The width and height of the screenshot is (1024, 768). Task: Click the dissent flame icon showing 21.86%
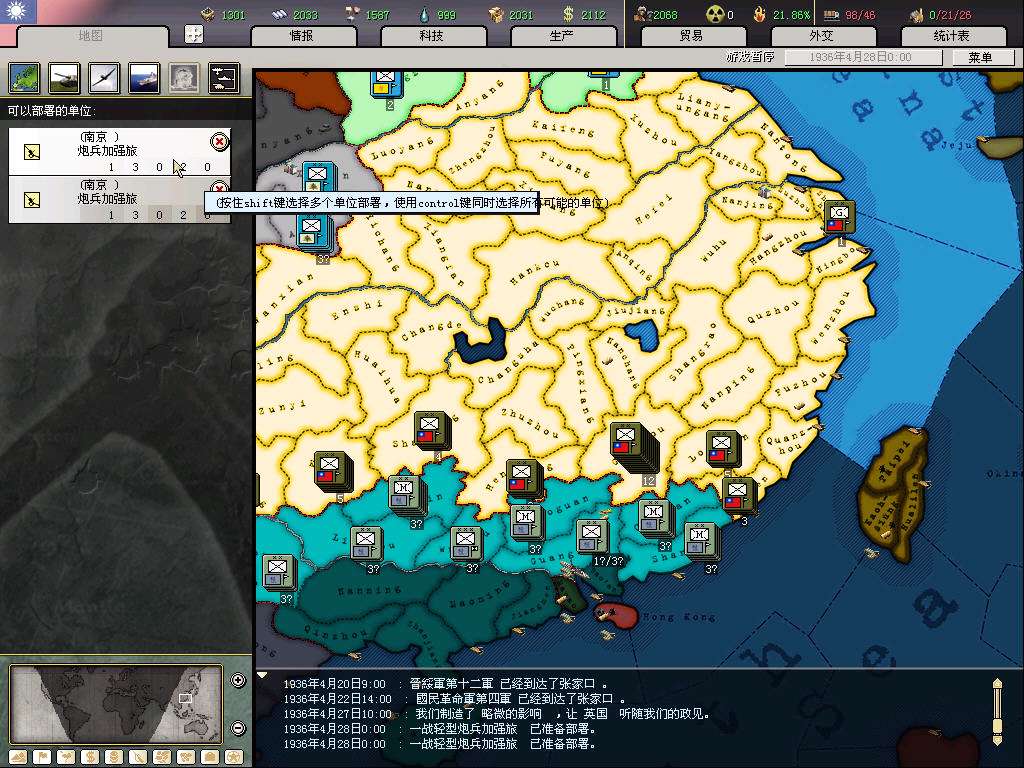pyautogui.click(x=760, y=14)
